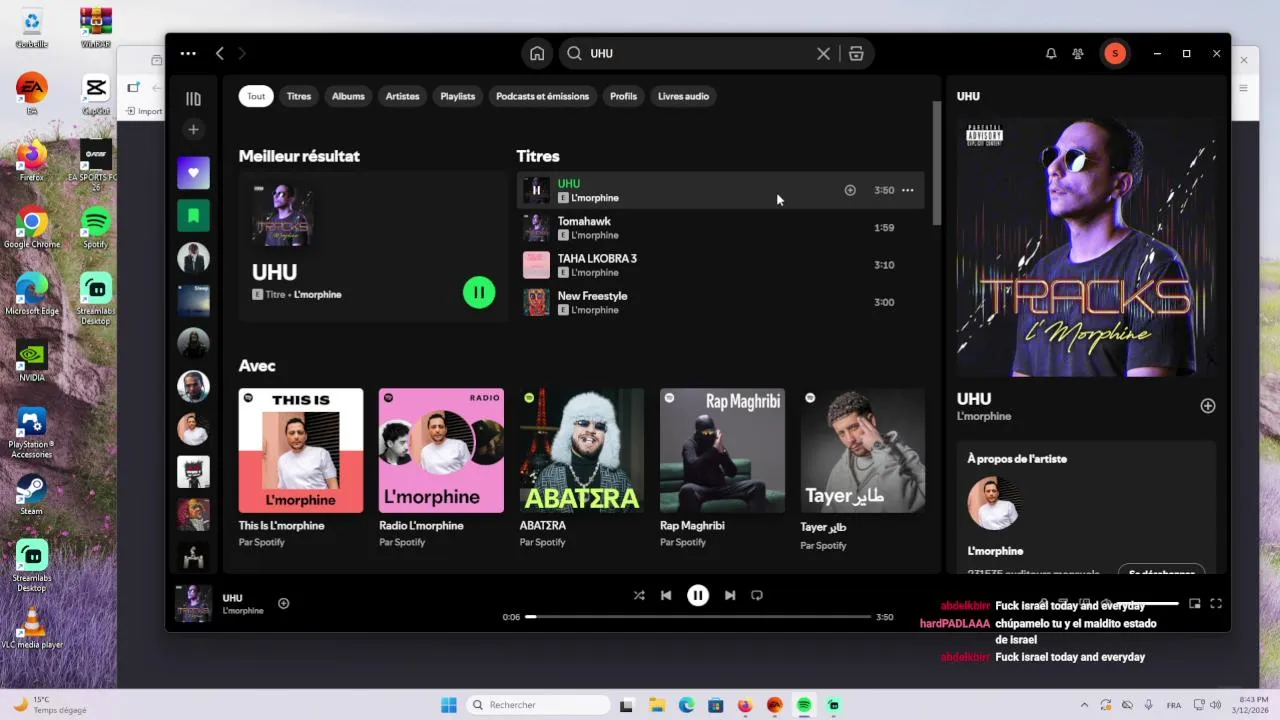Open L'morphine link under Best Result

pos(318,295)
